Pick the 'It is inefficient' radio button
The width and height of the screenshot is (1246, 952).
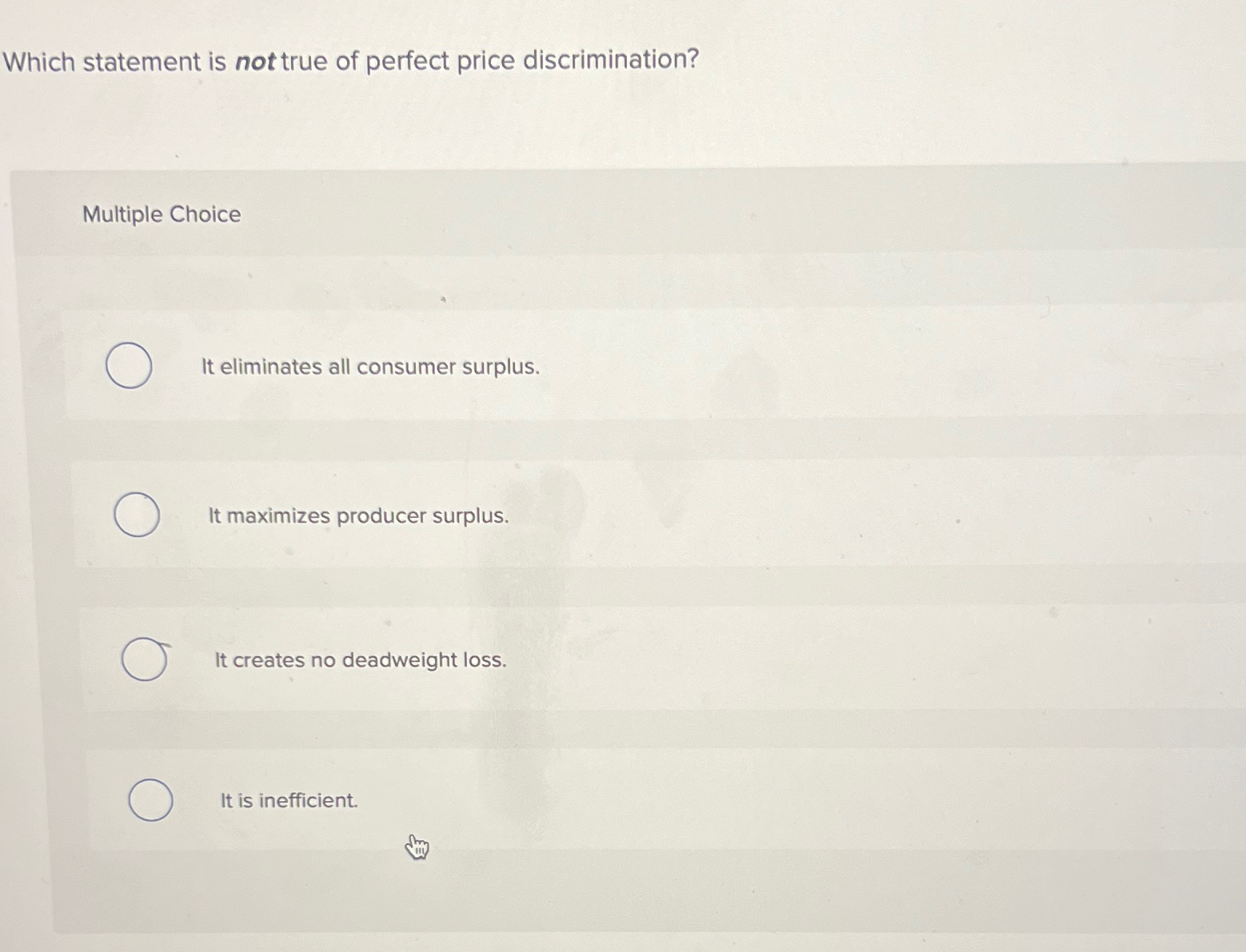(150, 799)
